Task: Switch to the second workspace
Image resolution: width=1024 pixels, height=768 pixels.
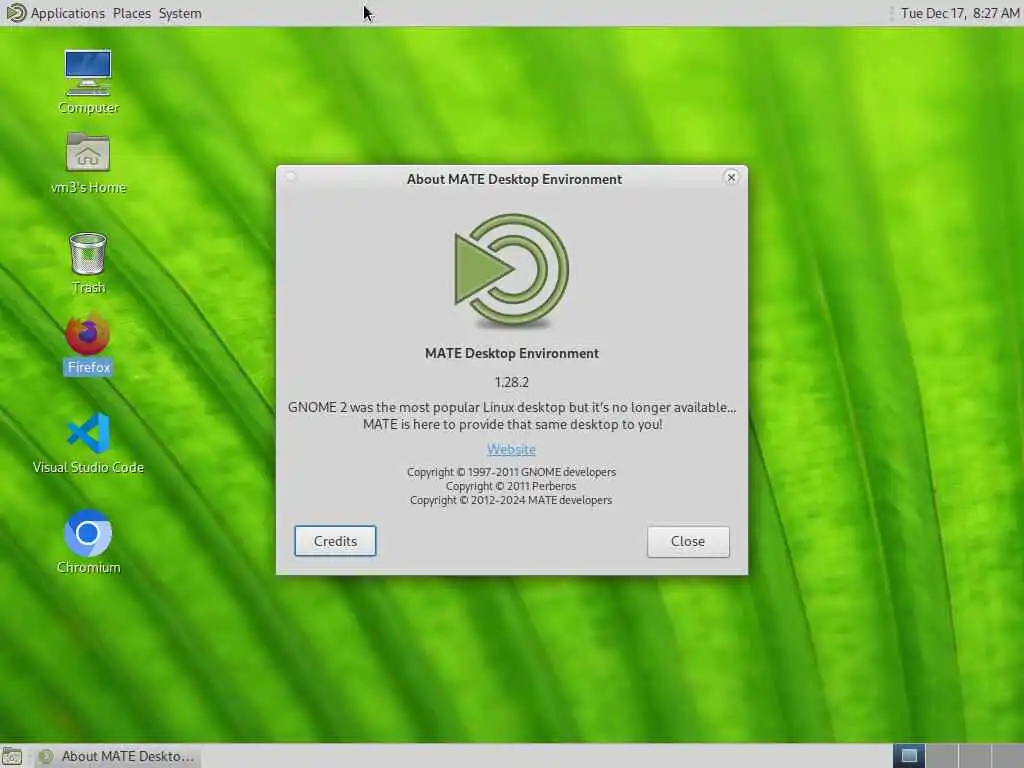Action: (942, 756)
